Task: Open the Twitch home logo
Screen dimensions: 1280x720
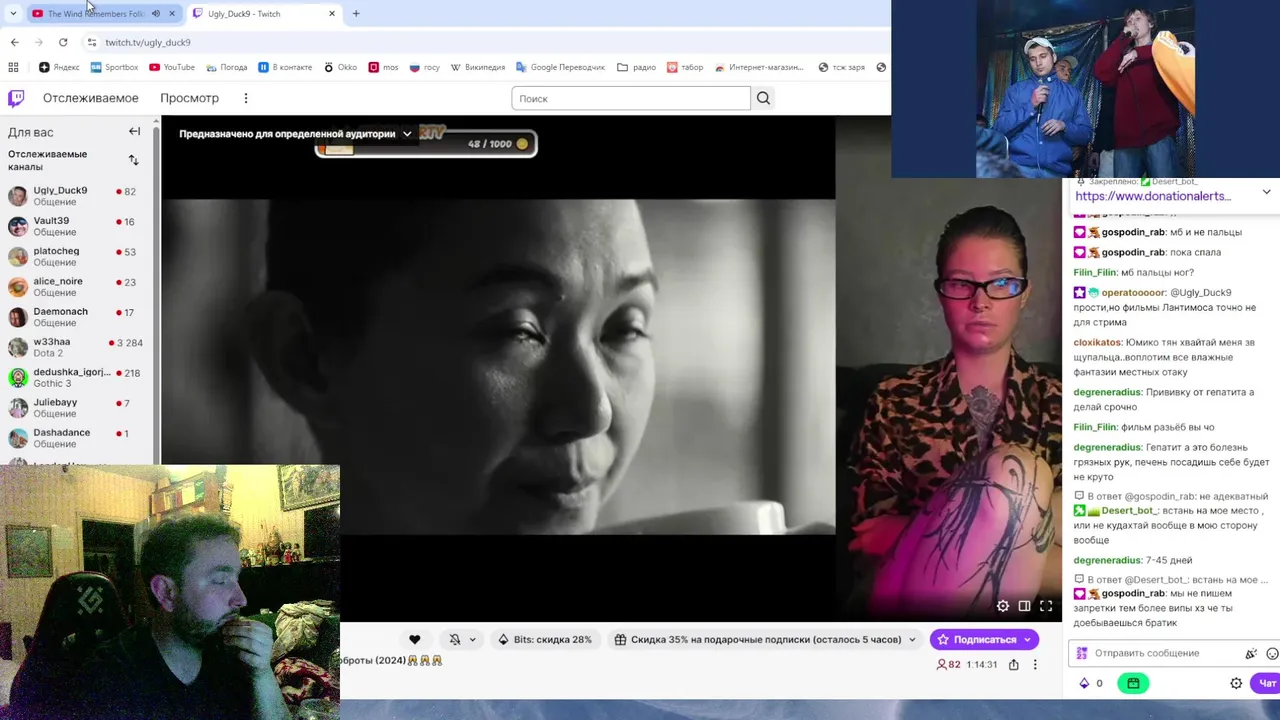Action: coord(16,98)
